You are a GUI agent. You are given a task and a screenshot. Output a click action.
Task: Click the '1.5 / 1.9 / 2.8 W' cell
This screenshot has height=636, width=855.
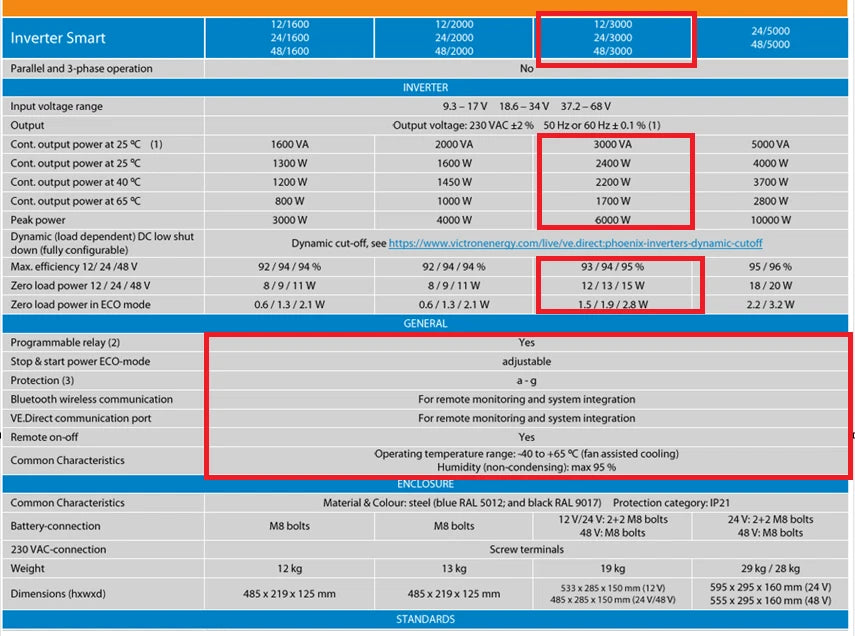pyautogui.click(x=613, y=304)
